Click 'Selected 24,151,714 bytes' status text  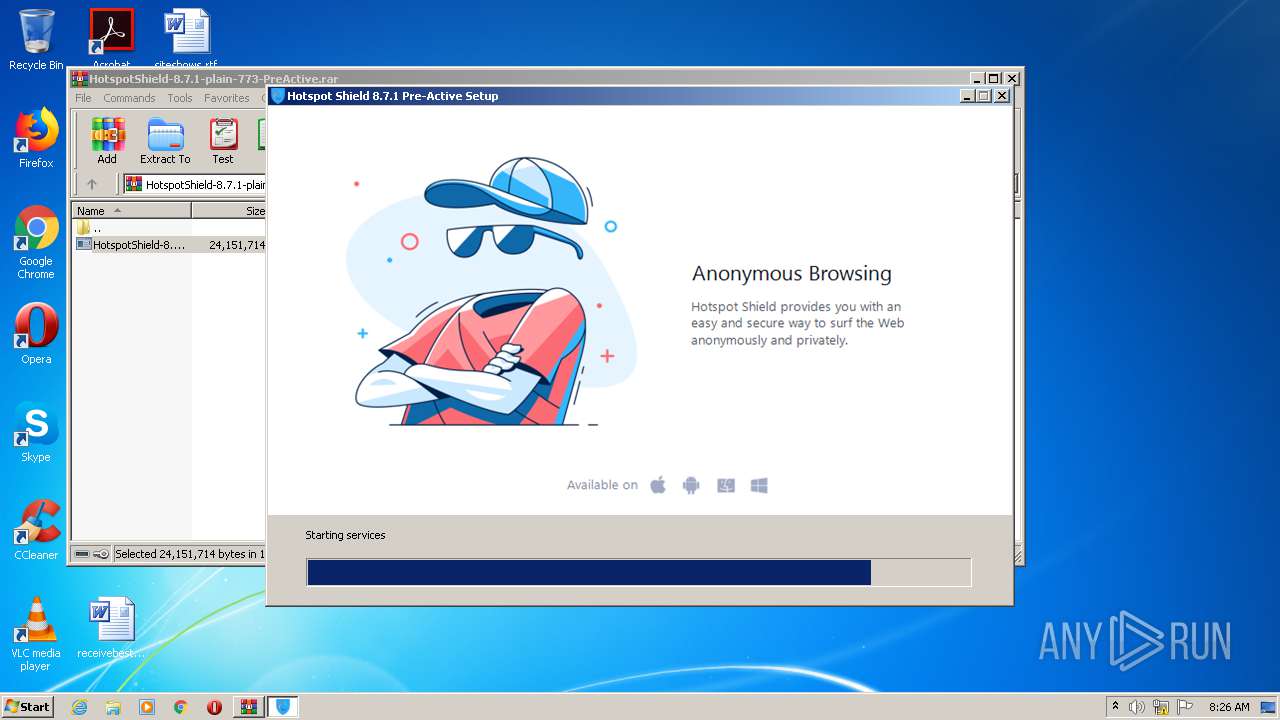tap(189, 554)
